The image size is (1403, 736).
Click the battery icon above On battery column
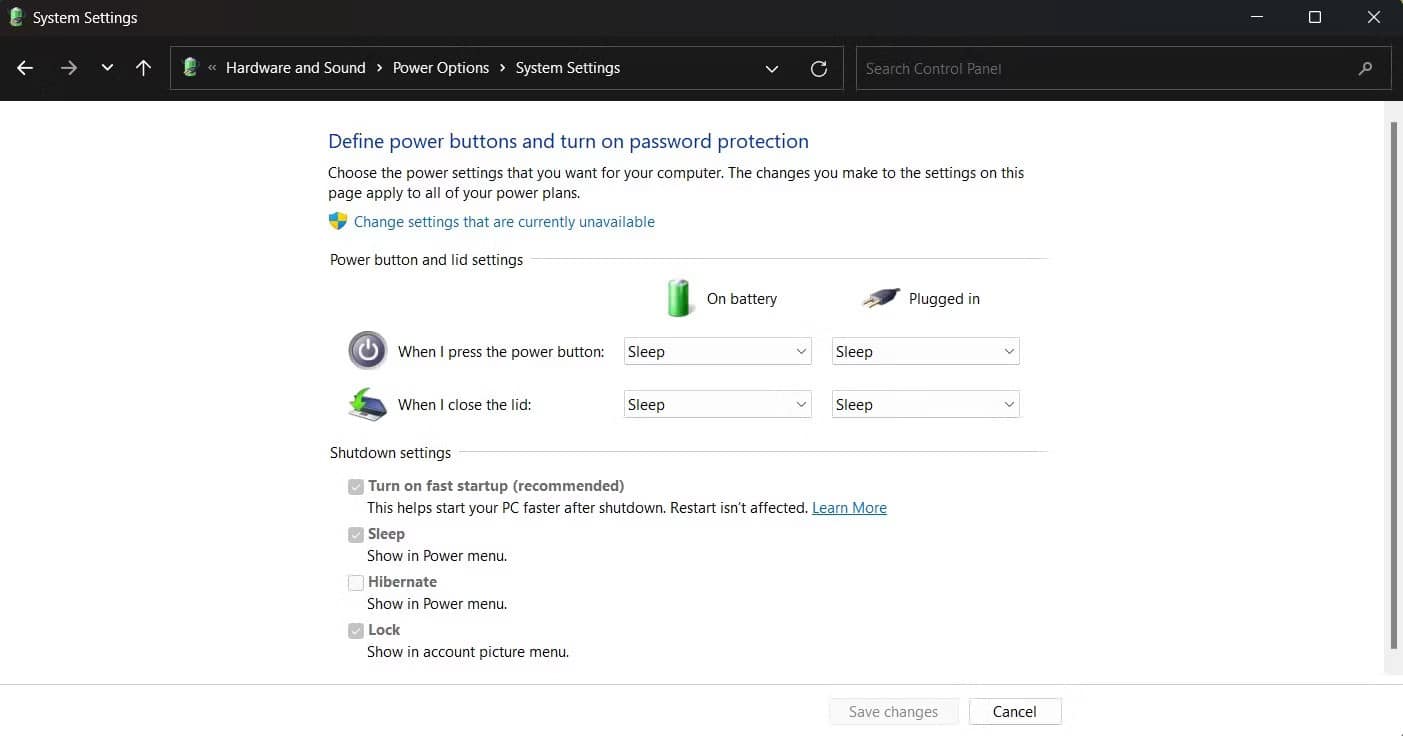click(679, 297)
